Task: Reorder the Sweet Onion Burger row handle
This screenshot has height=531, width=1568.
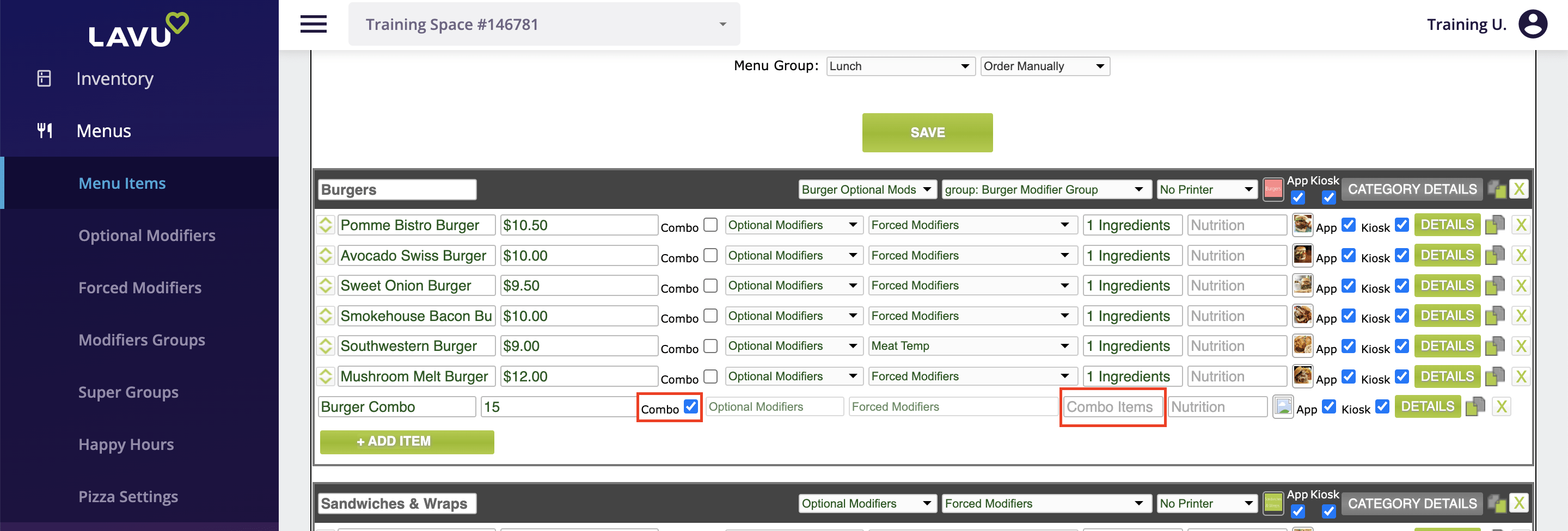Action: pos(326,285)
